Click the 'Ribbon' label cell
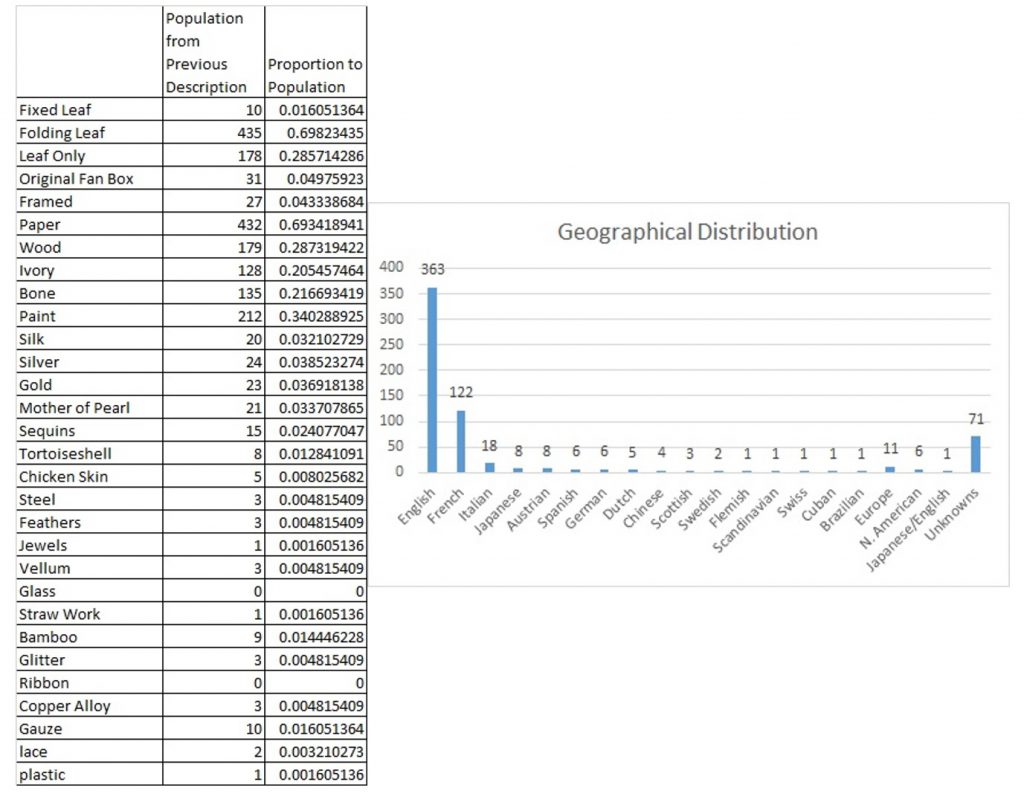1024x799 pixels. pyautogui.click(x=89, y=682)
